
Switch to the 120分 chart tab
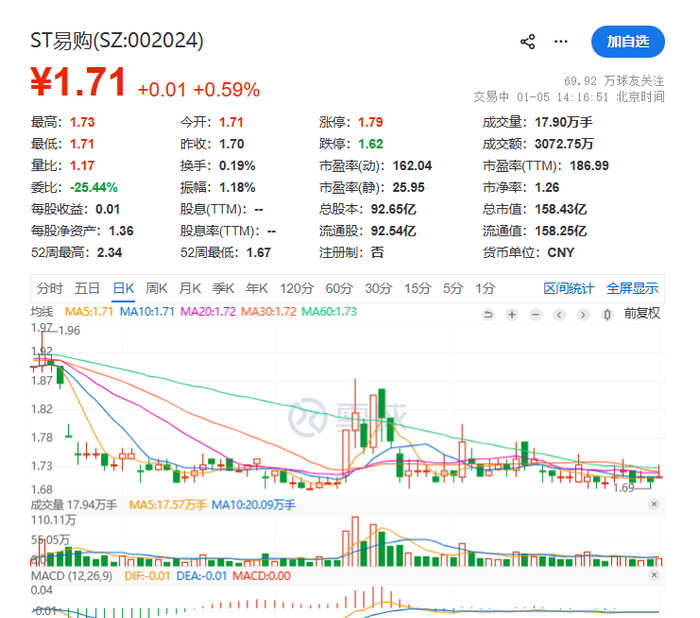297,288
